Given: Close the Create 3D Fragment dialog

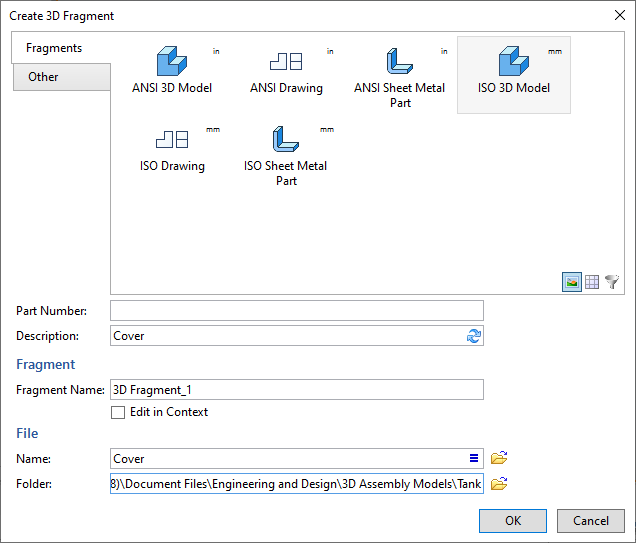Looking at the screenshot, I should (619, 15).
